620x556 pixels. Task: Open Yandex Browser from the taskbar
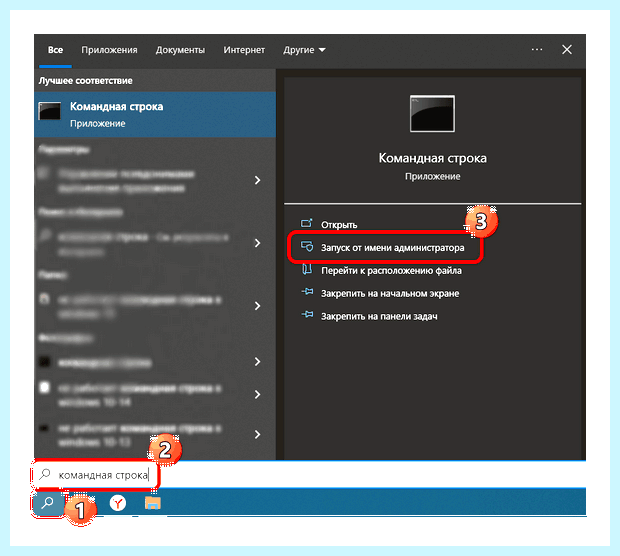coord(117,503)
